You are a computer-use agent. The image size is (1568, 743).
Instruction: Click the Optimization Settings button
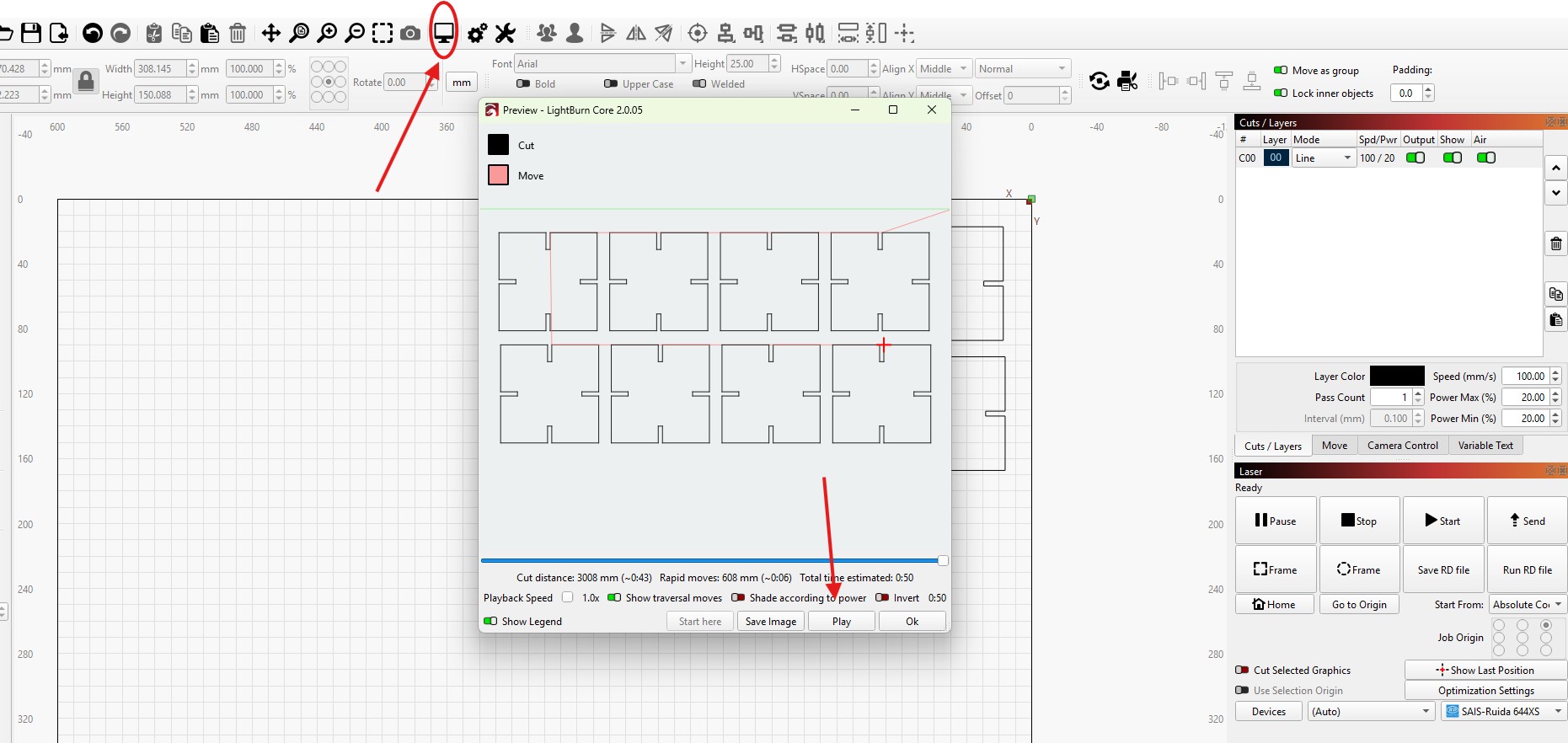(1485, 690)
